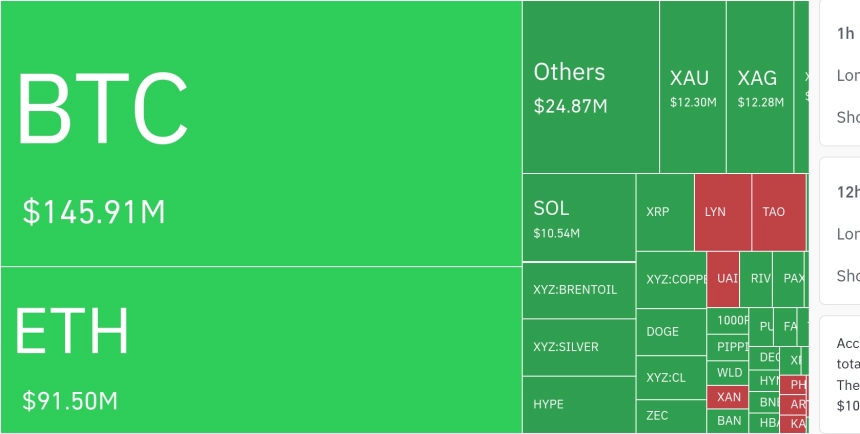
Task: Click the BTC $145.91M heatmap tile
Action: point(260,134)
